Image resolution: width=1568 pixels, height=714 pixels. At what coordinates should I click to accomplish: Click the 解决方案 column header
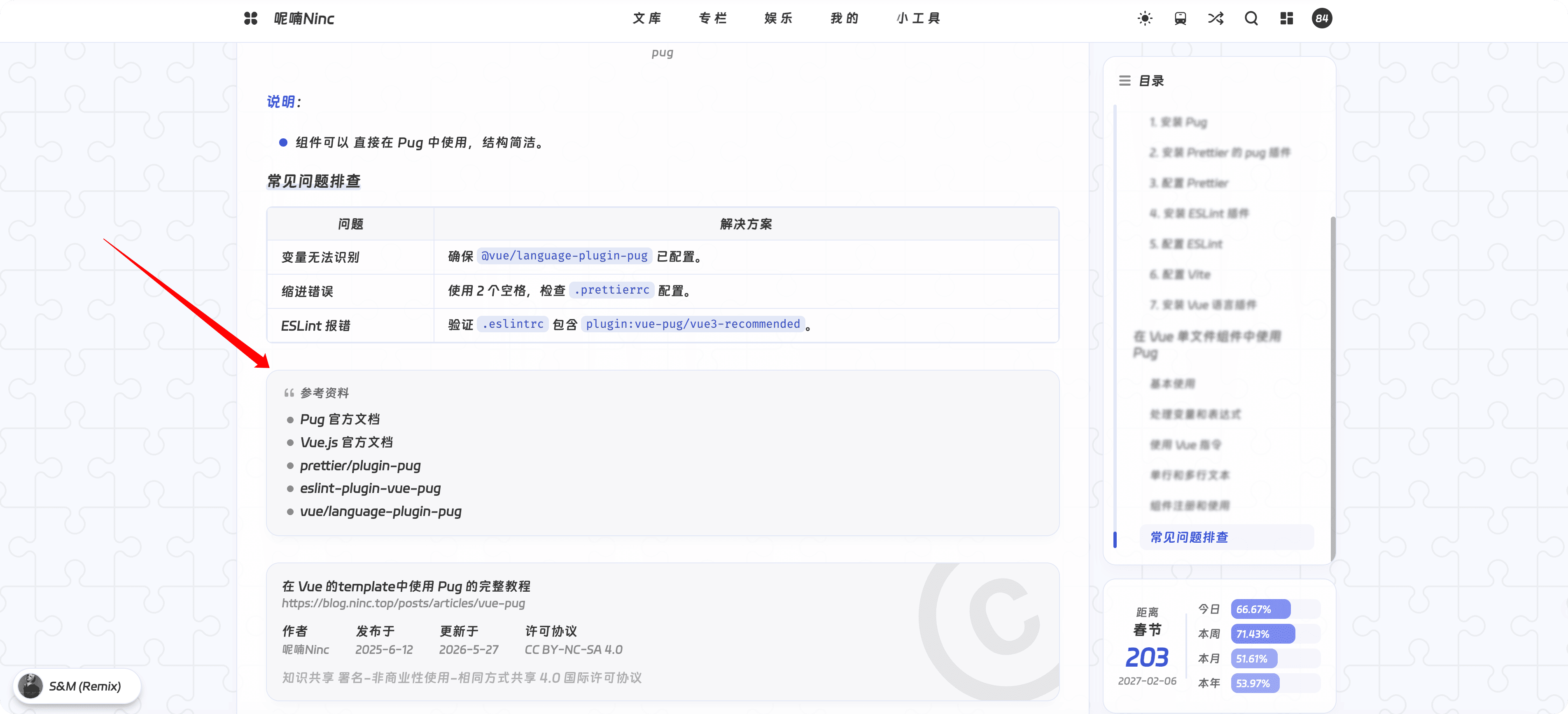(746, 224)
